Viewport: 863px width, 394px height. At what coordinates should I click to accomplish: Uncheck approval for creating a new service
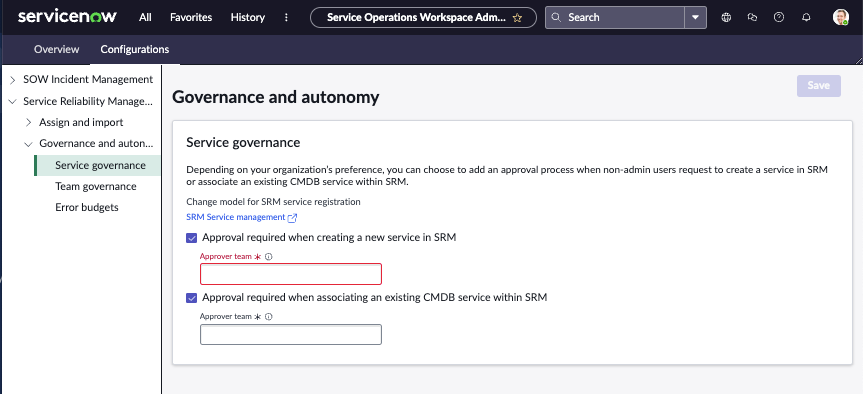(x=192, y=238)
